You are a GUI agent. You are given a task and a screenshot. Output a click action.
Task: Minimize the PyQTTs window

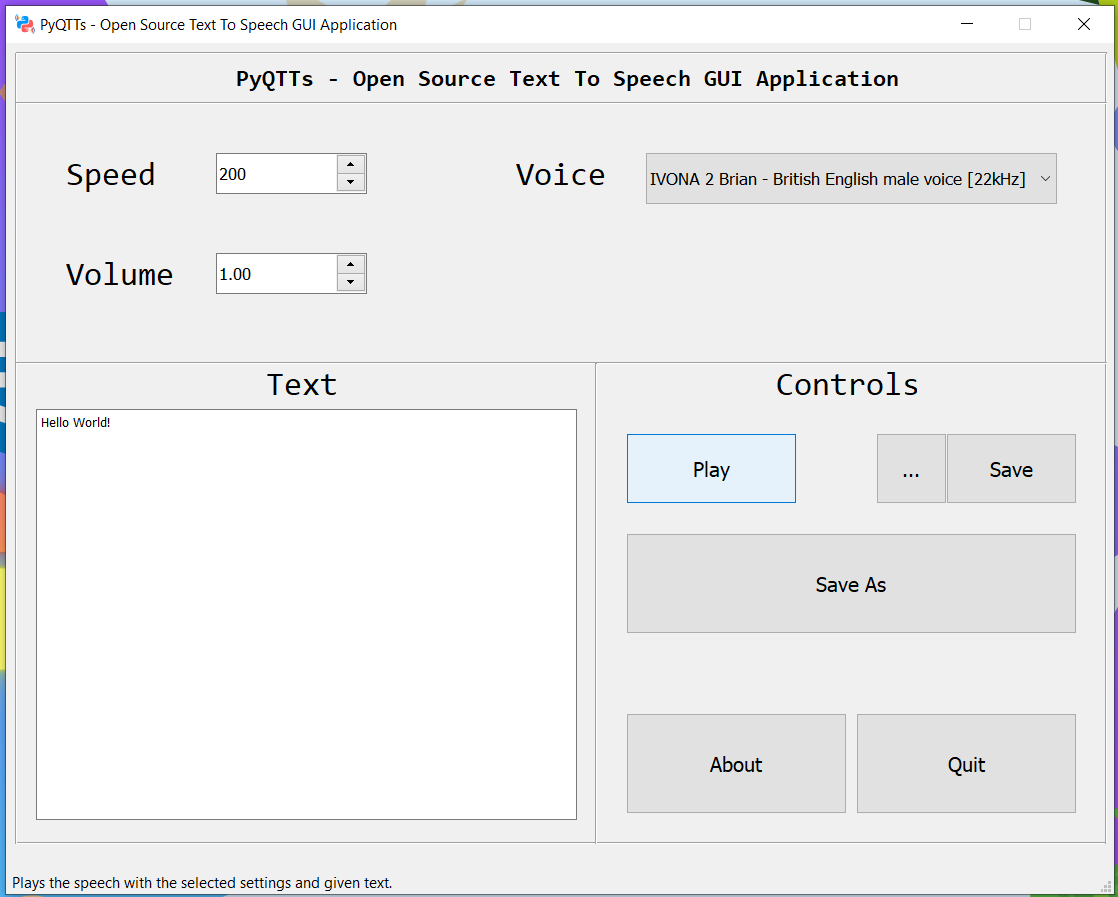coord(967,24)
